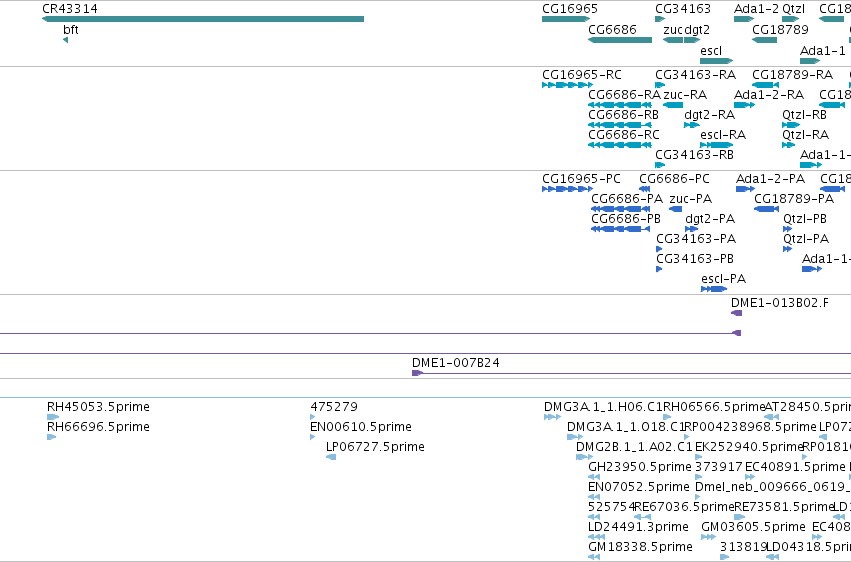Open the Ada1-2 gene label
Image resolution: width=851 pixels, height=562 pixels.
(x=756, y=9)
